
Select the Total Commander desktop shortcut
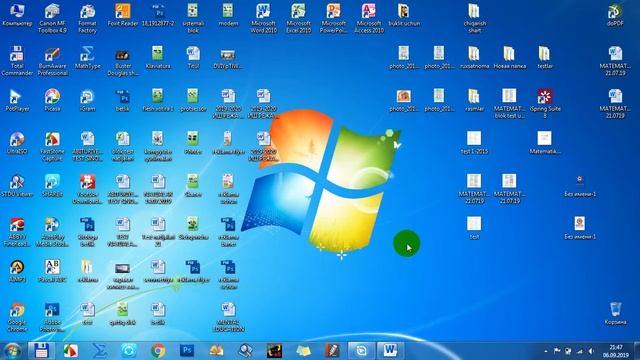pyautogui.click(x=17, y=61)
